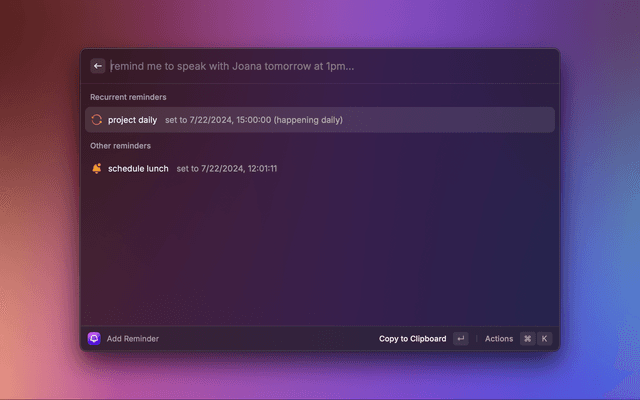Image resolution: width=640 pixels, height=400 pixels.
Task: Click the Recurrent reminders section header
Action: [x=128, y=97]
